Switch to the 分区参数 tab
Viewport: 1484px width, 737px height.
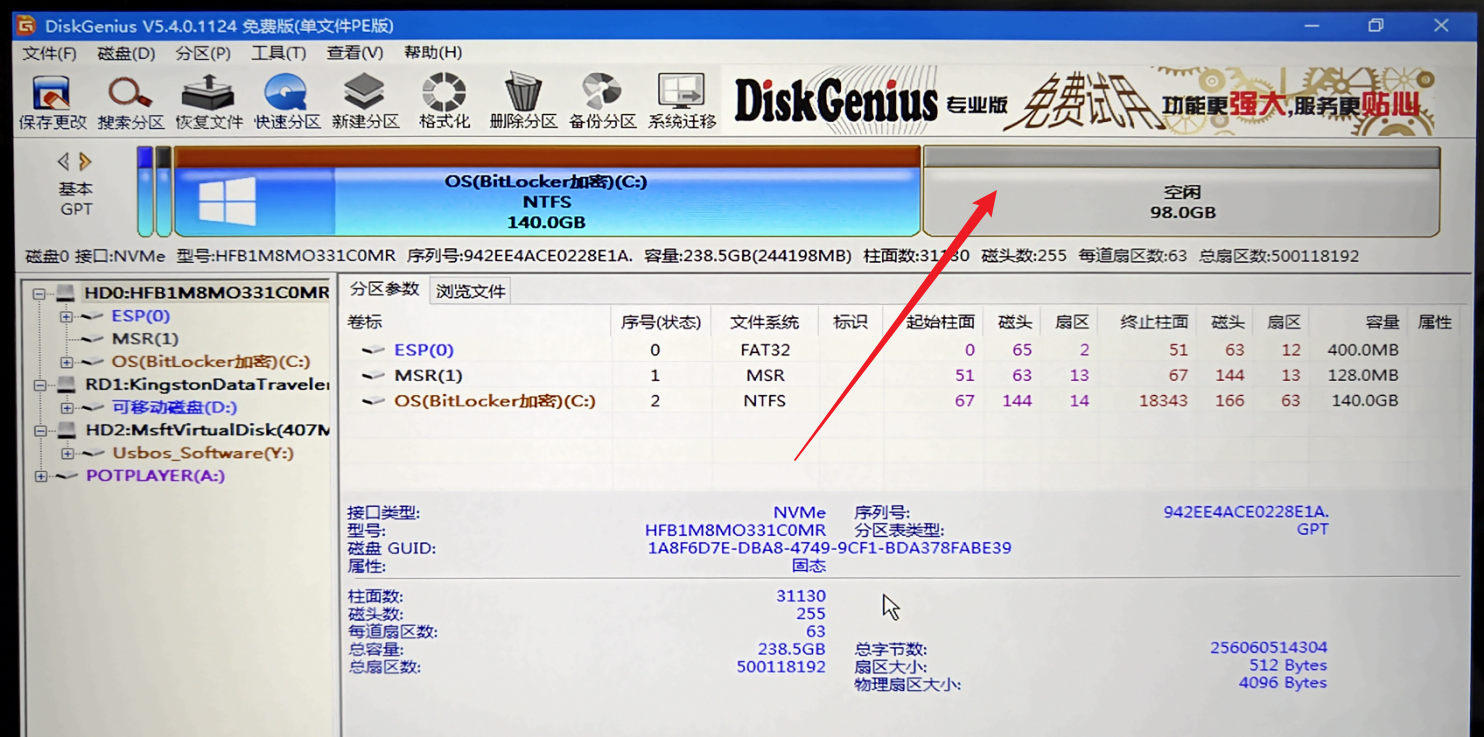coord(384,289)
